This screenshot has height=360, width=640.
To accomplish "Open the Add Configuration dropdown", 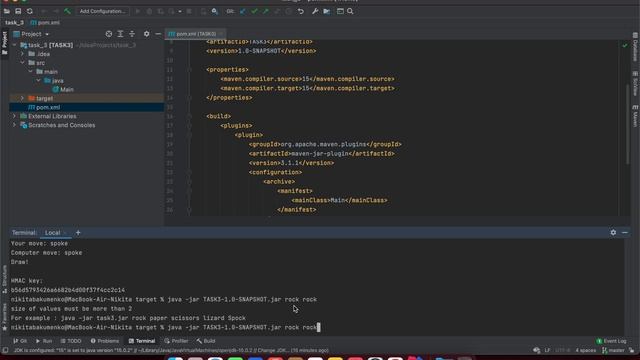I will point(102,11).
